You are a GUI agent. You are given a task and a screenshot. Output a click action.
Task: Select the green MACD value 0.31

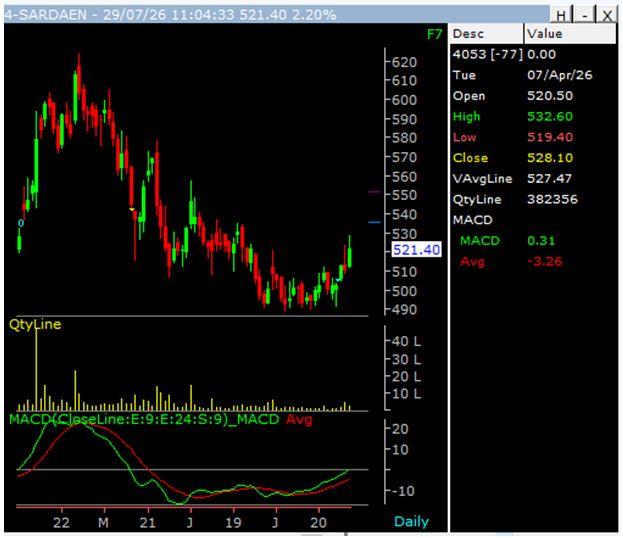[541, 240]
